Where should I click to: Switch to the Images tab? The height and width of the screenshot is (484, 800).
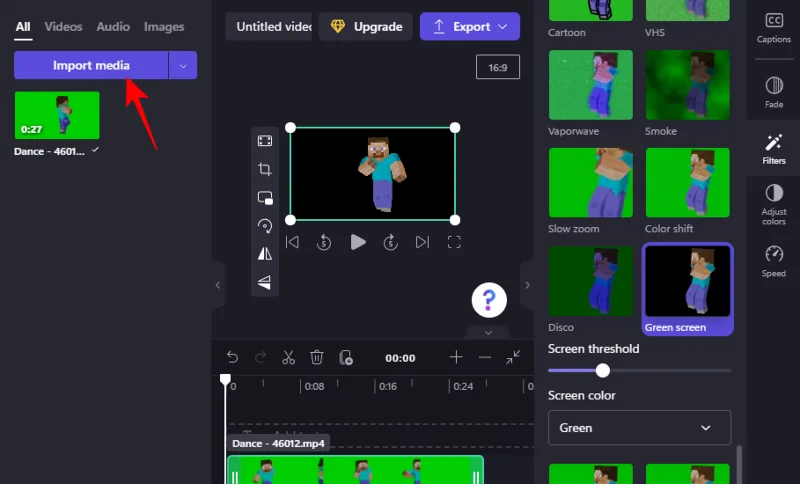point(164,27)
